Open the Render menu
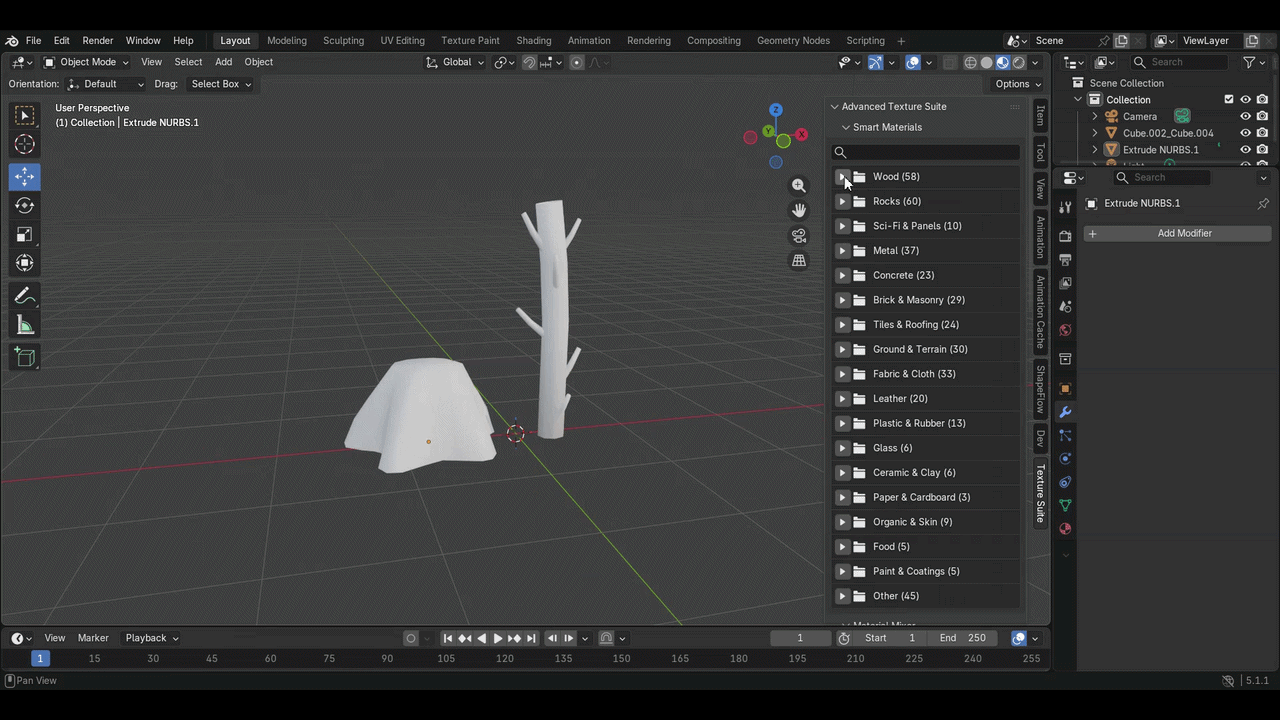1280x720 pixels. pos(98,40)
